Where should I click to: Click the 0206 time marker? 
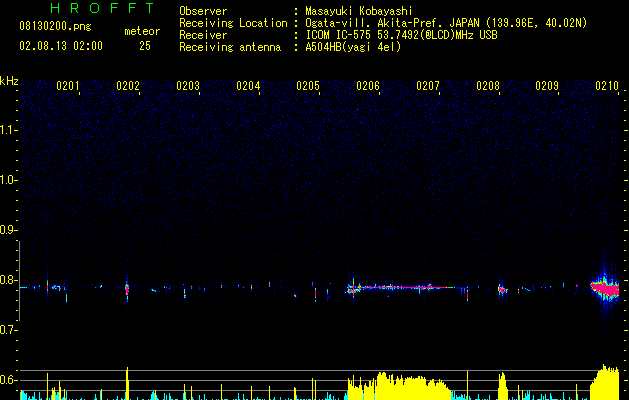[368, 86]
